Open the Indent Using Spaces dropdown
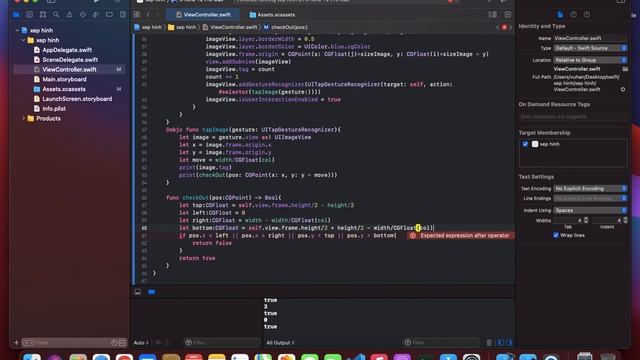Viewport: 640px width, 360px height. click(x=590, y=210)
